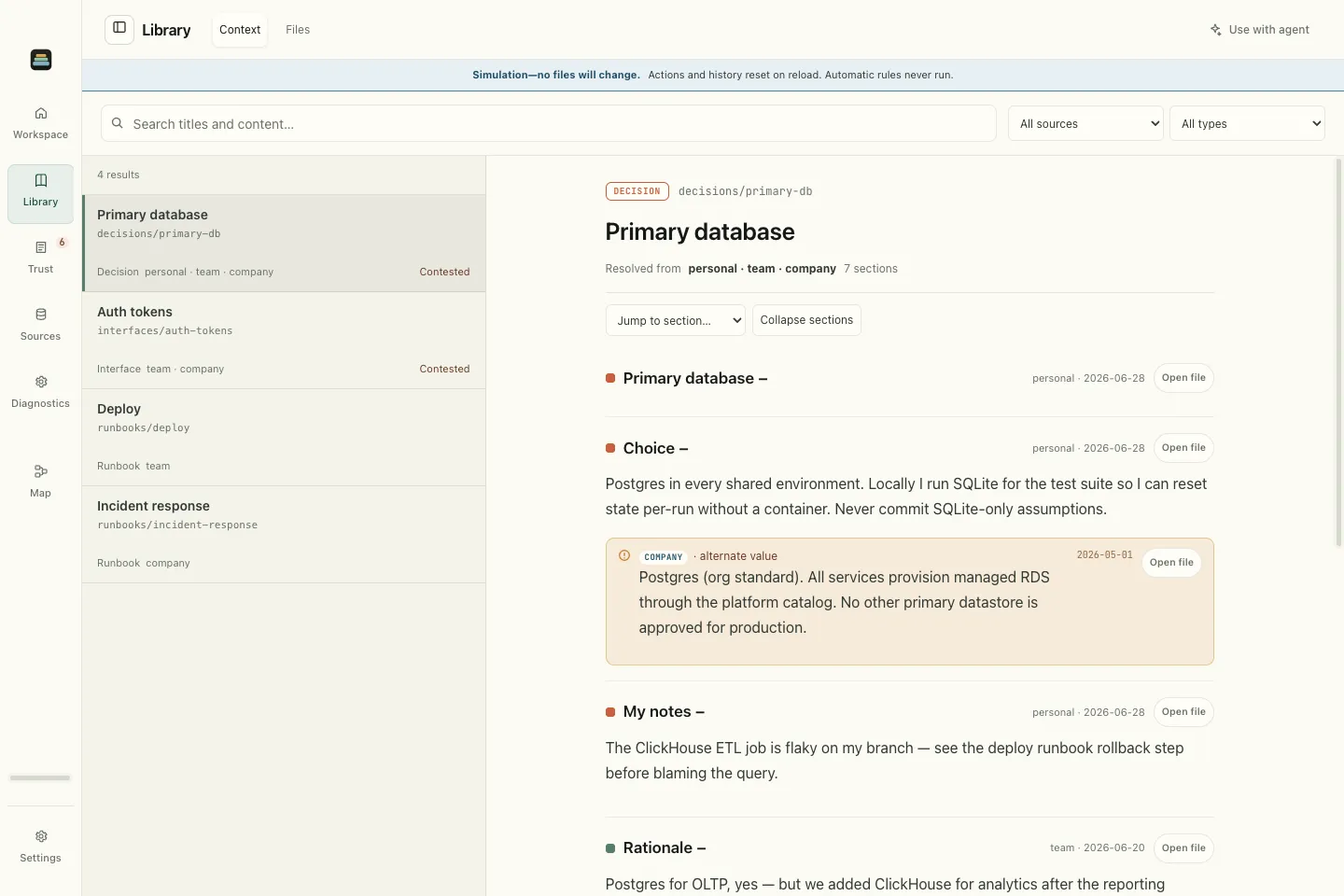Open the All types dropdown
Screen dimensions: 1344x896
coord(1247,123)
